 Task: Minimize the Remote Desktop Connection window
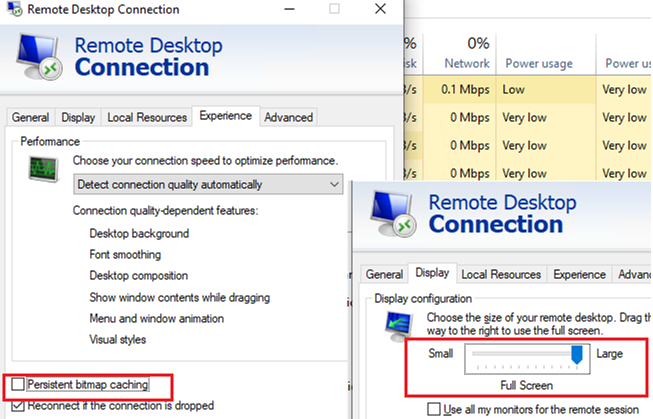(289, 9)
